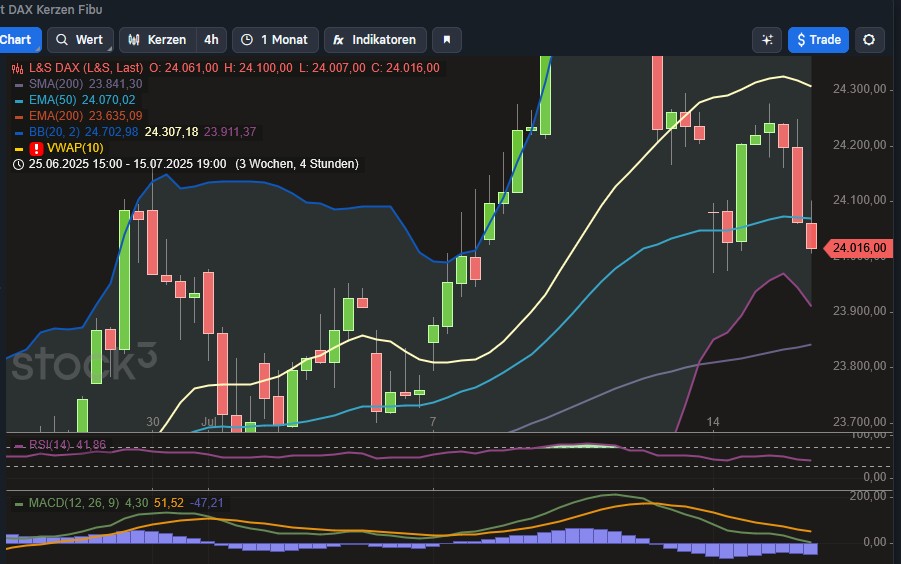This screenshot has width=901, height=564.
Task: Click the date range 25.06.2025 - 15.07.2025 text
Action: (x=128, y=164)
